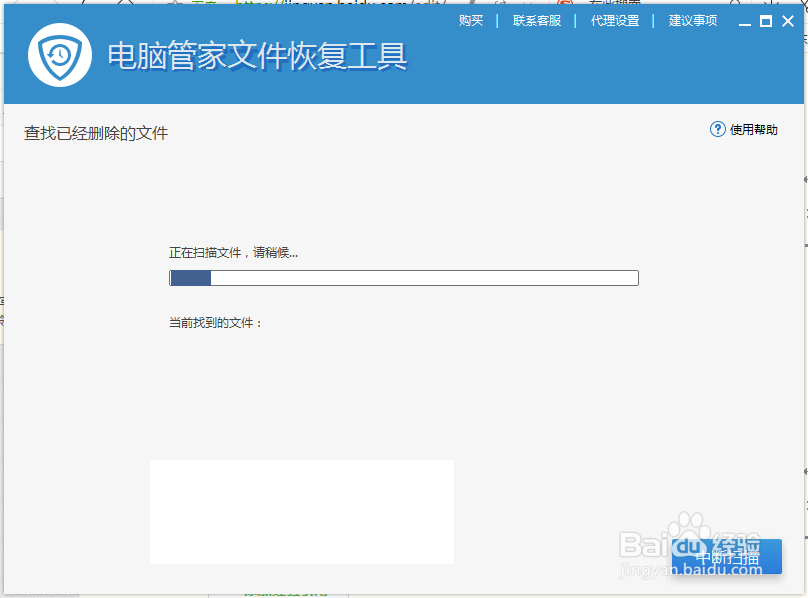Open the 购买 purchase link
This screenshot has width=808, height=598.
click(x=471, y=21)
